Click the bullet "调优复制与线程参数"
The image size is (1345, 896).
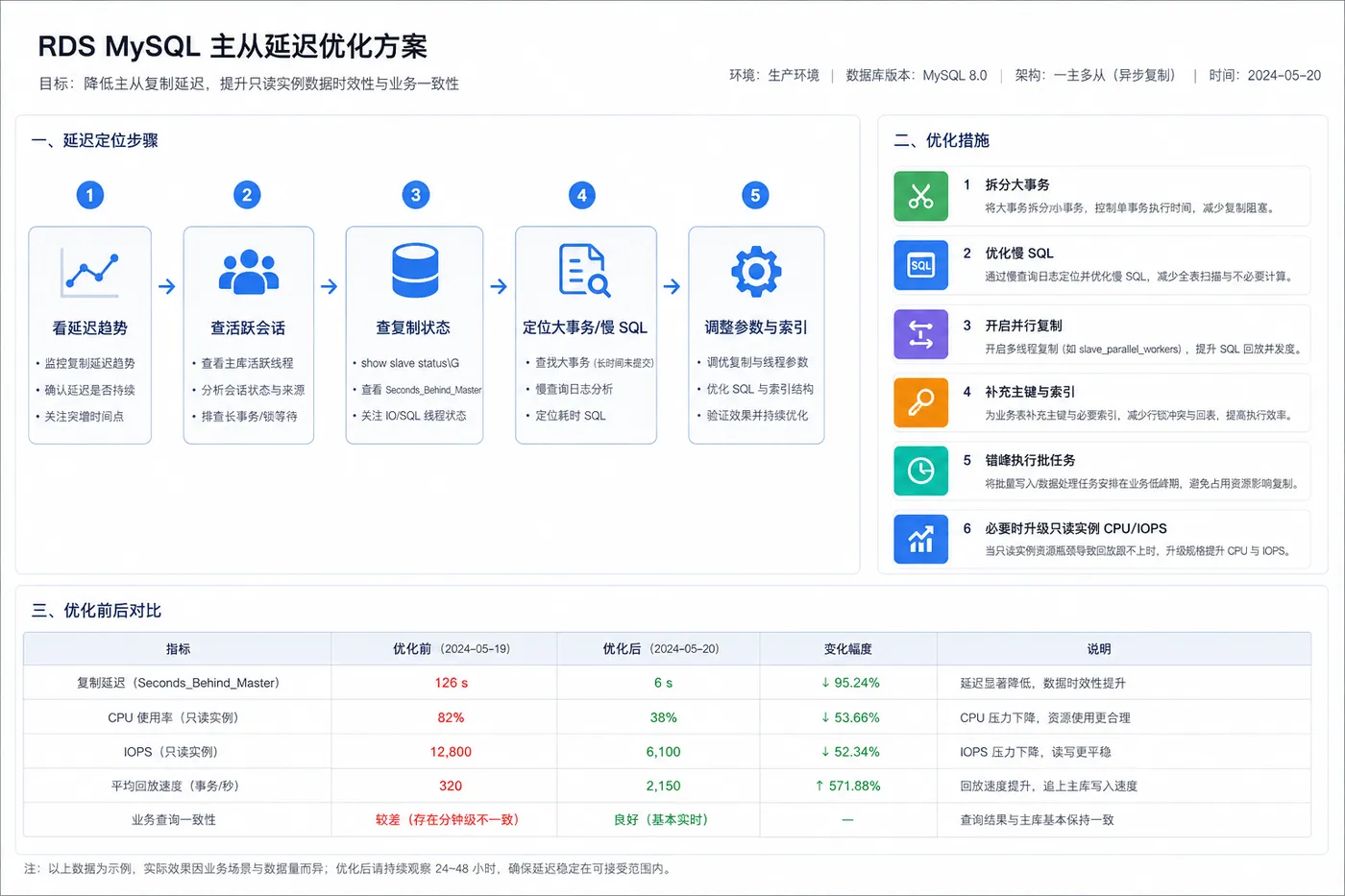[x=757, y=362]
